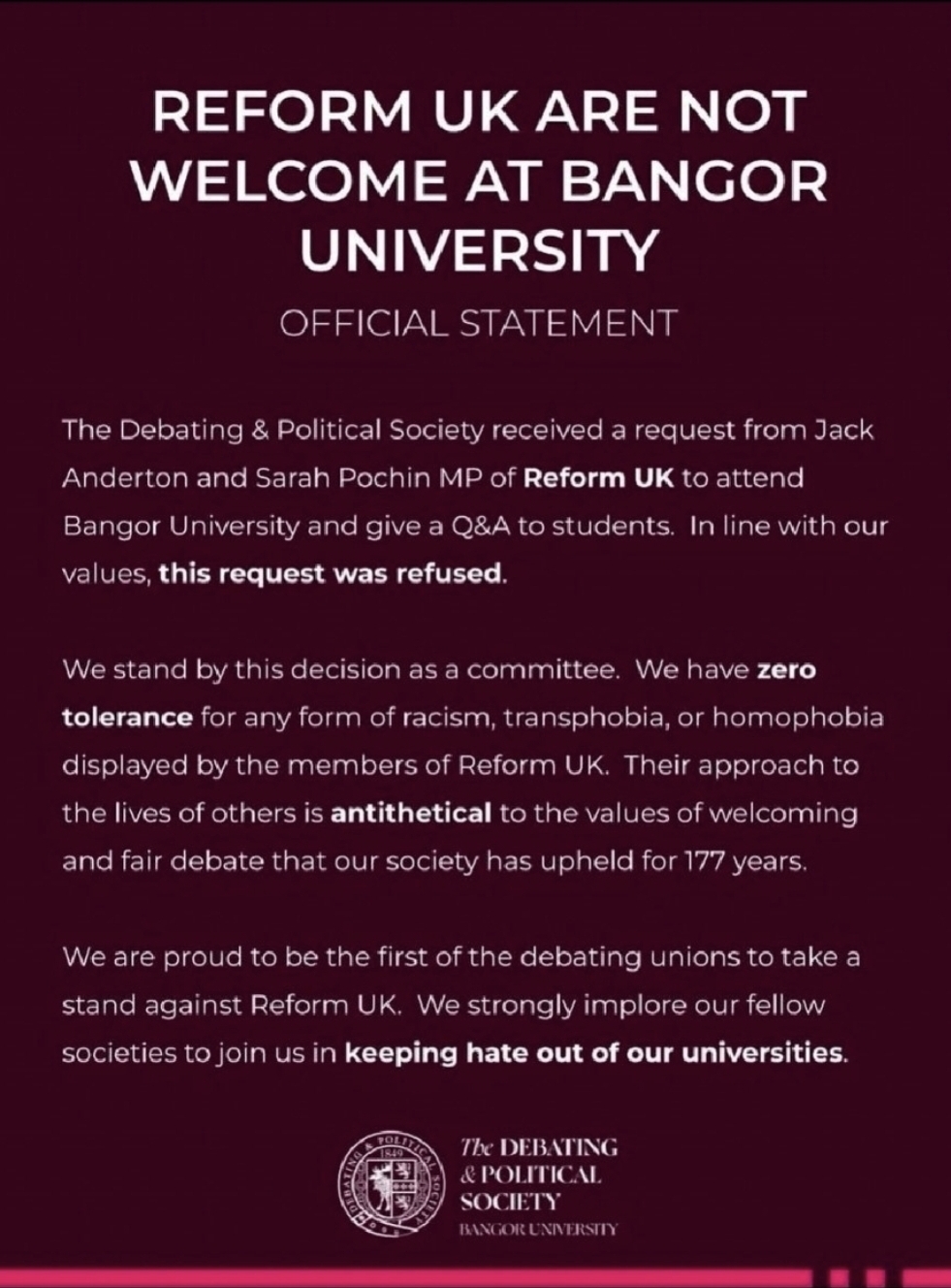Click the bold "this request was refused" text

[332, 573]
